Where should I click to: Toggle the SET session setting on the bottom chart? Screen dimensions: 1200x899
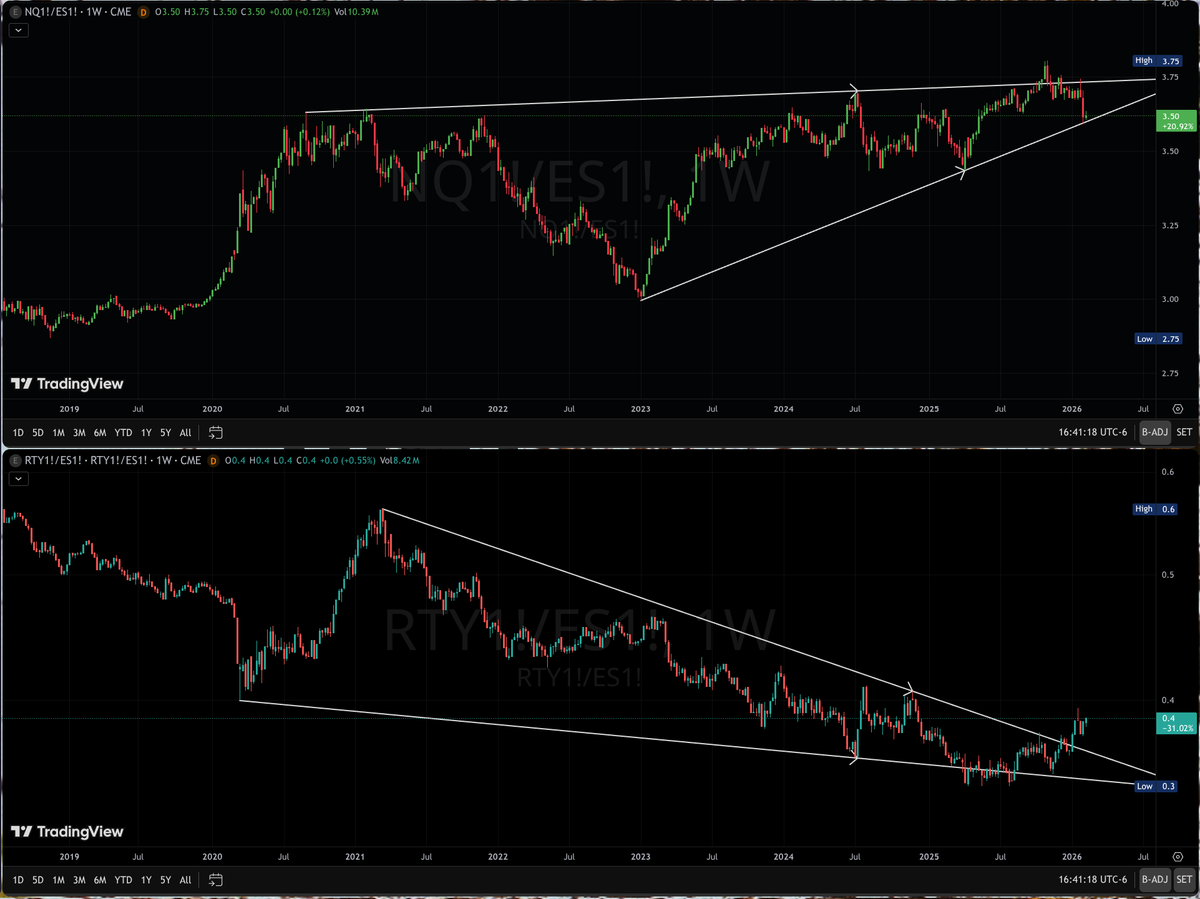[1184, 880]
